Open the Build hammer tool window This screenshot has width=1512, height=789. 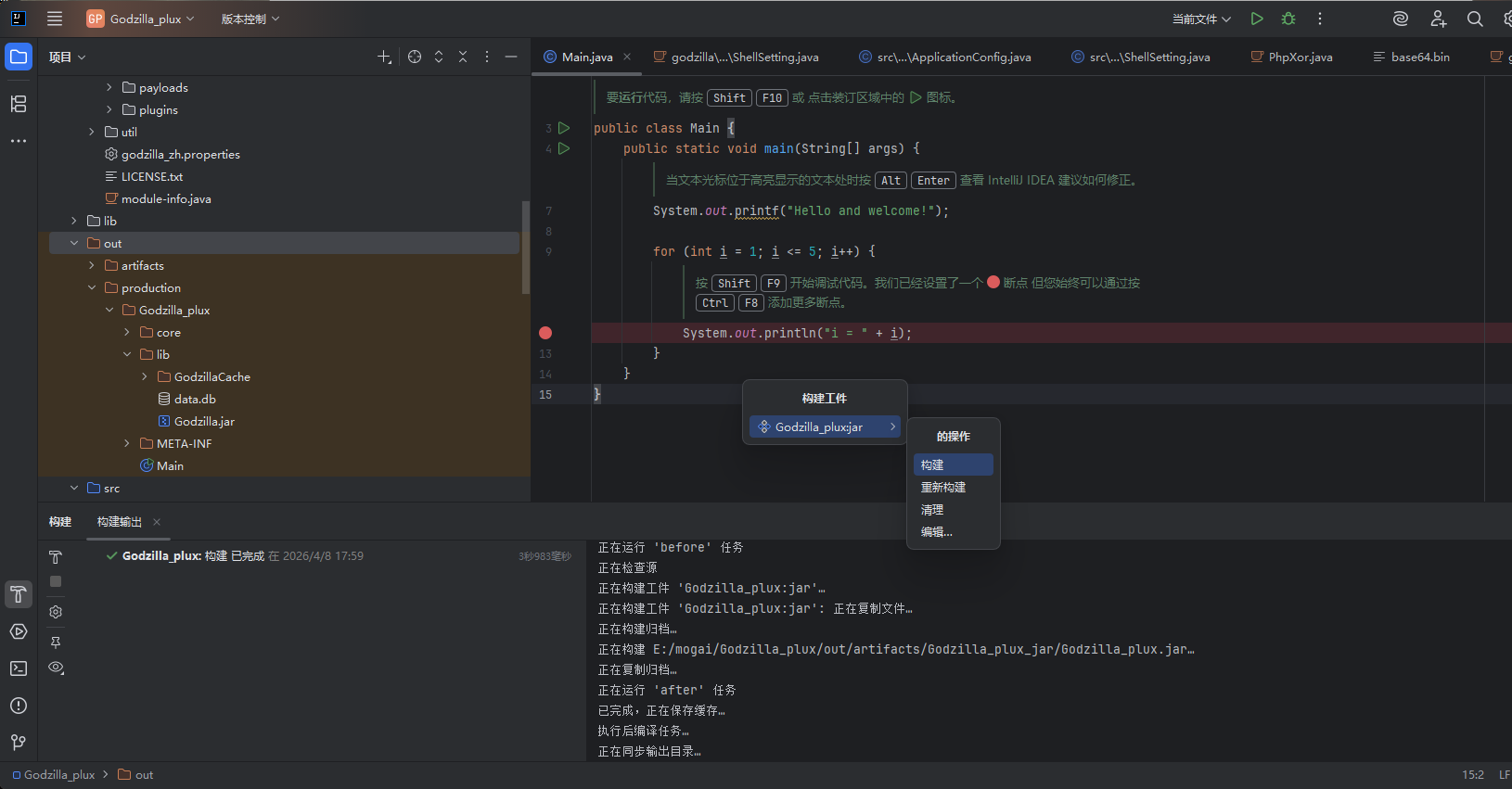click(19, 594)
